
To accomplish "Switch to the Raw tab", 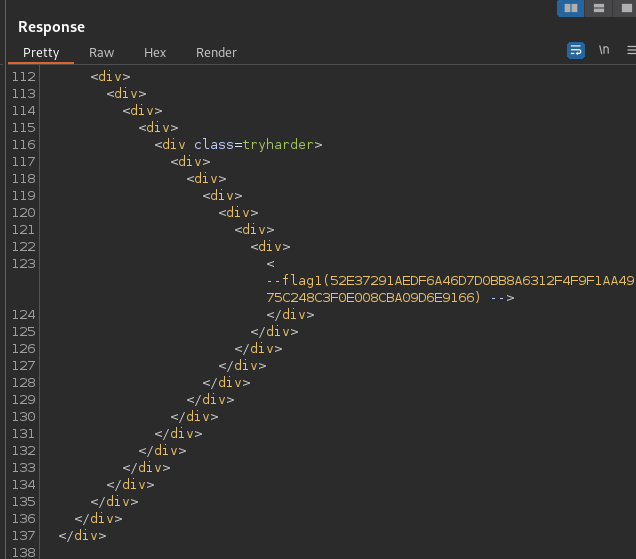I will tap(101, 53).
